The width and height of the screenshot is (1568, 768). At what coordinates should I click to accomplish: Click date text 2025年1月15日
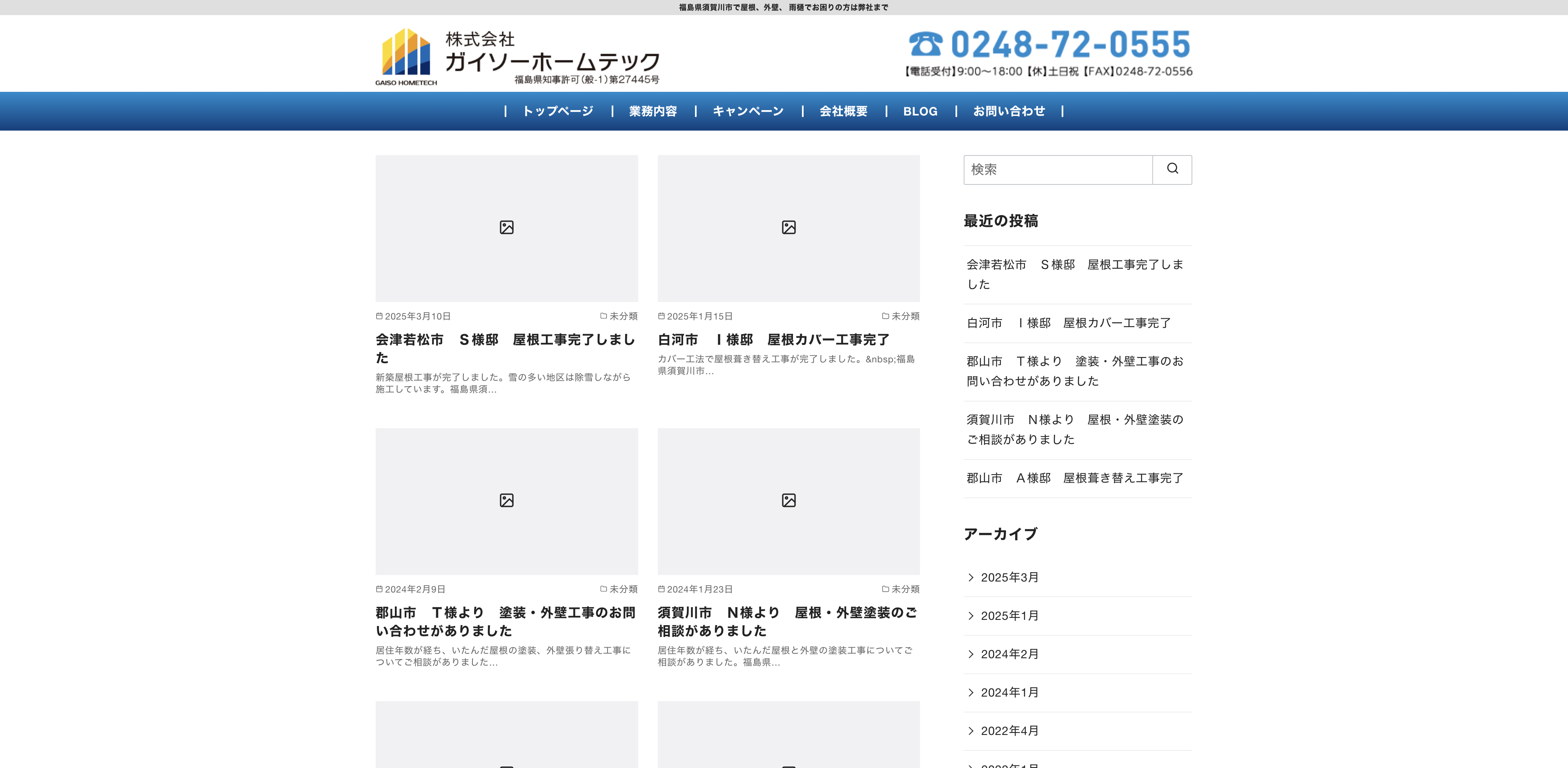point(699,316)
